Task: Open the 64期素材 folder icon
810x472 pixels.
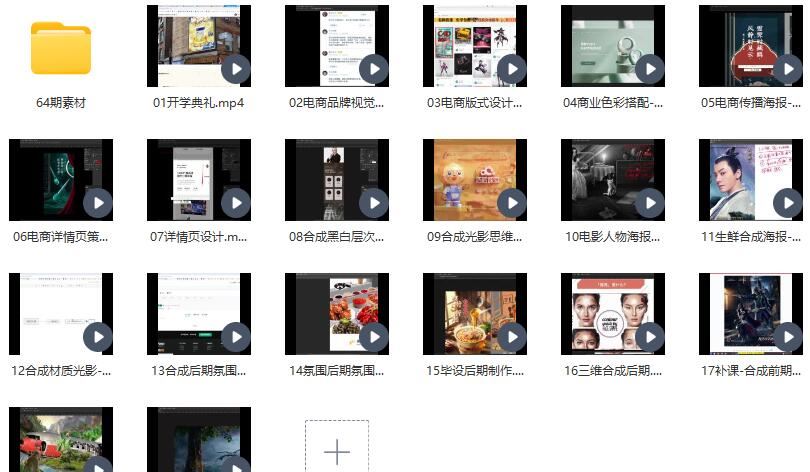Action: (61, 48)
